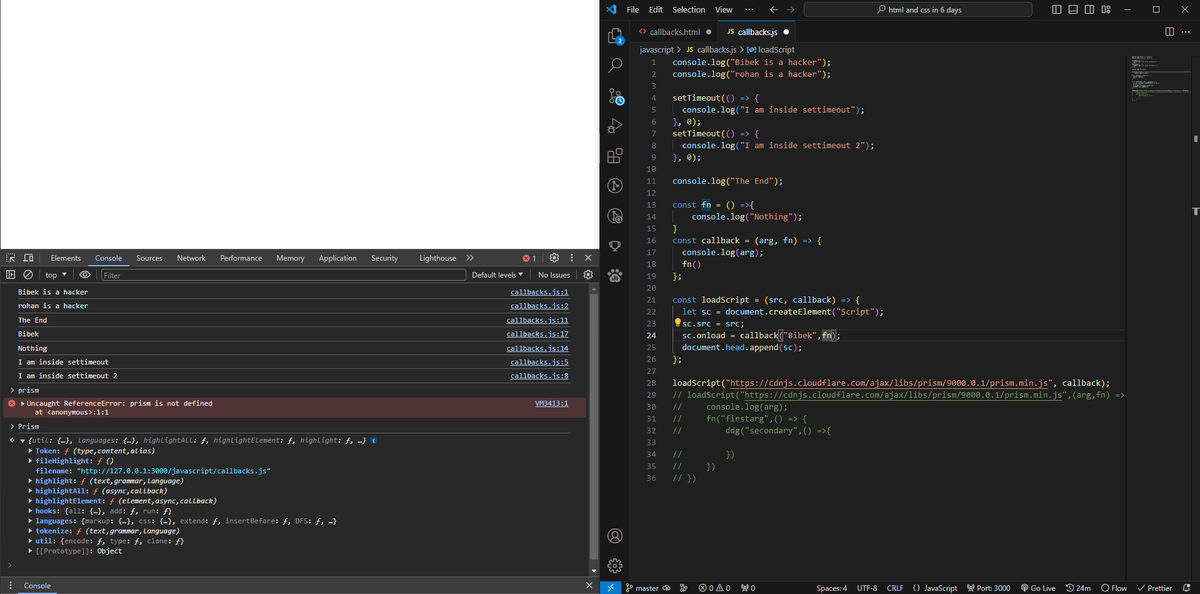Close the console drawer

[x=588, y=585]
